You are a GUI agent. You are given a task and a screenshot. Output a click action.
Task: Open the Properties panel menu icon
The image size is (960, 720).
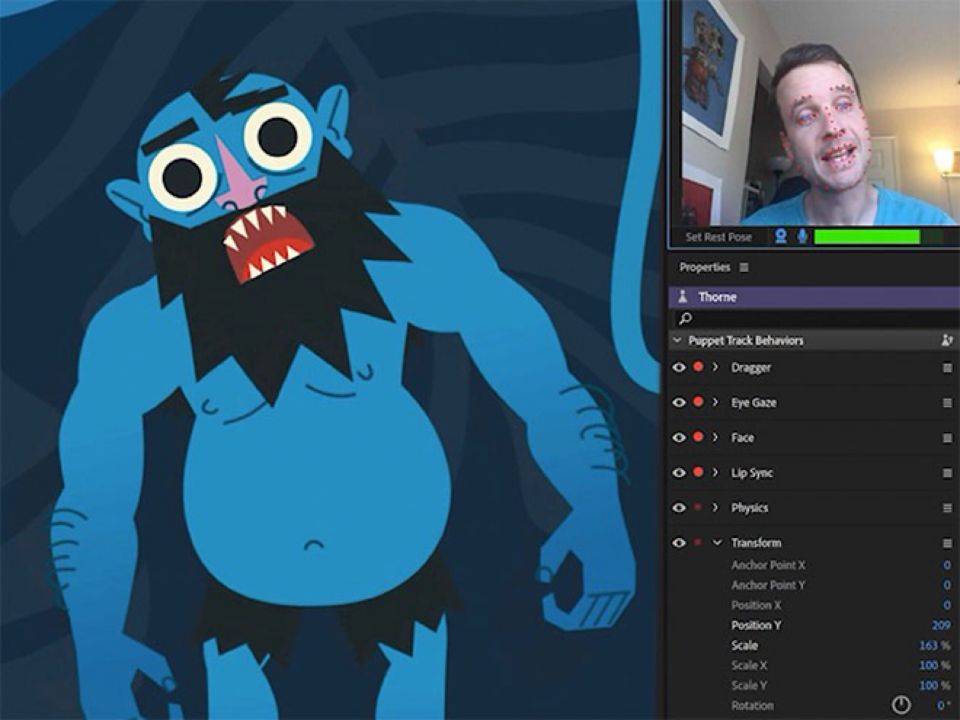(744, 268)
